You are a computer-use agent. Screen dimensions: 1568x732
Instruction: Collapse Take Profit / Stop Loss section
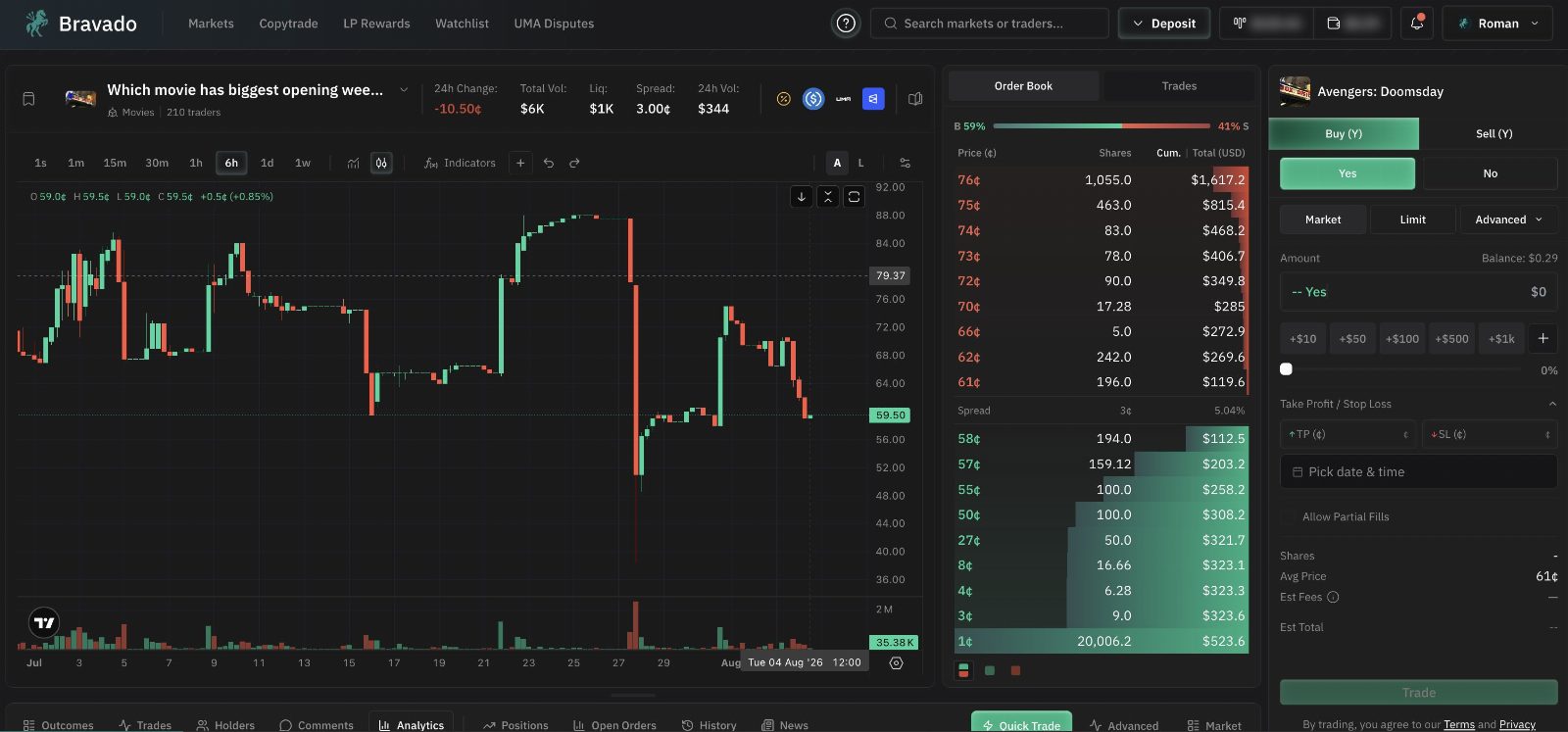click(1552, 404)
